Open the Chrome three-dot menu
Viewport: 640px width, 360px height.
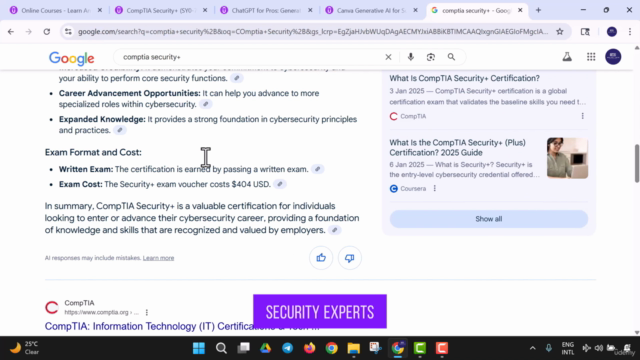[x=630, y=31]
